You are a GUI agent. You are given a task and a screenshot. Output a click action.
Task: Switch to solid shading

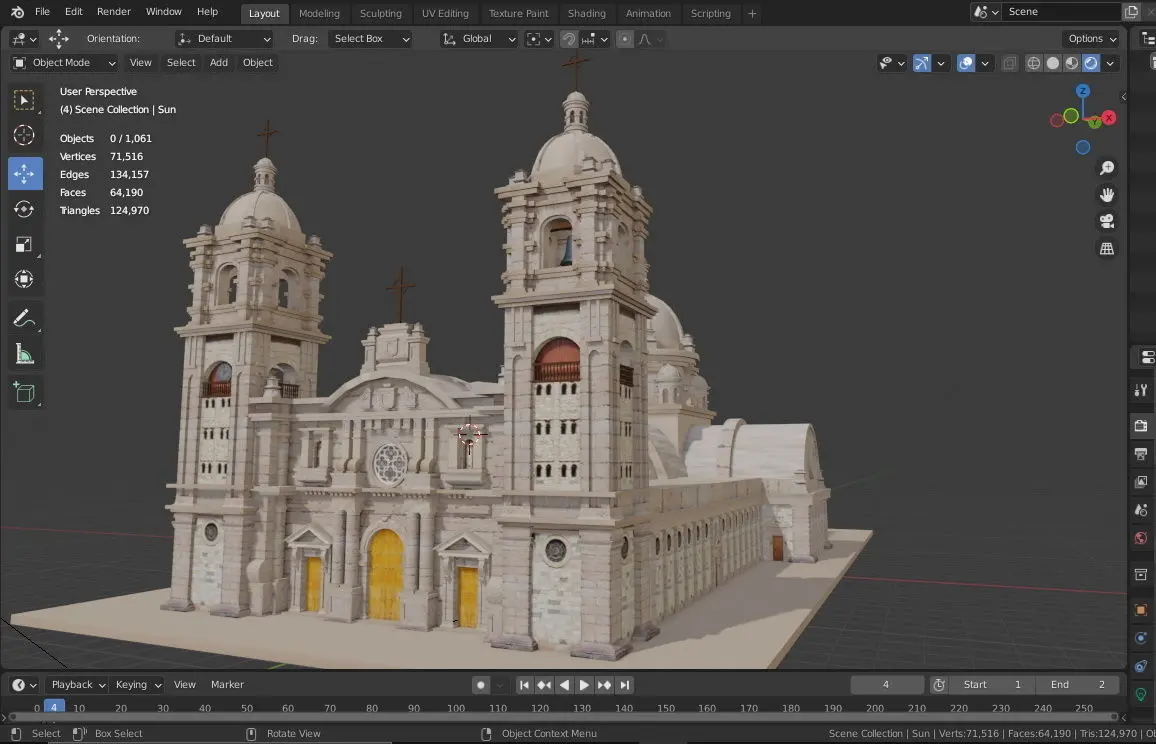pyautogui.click(x=1053, y=63)
